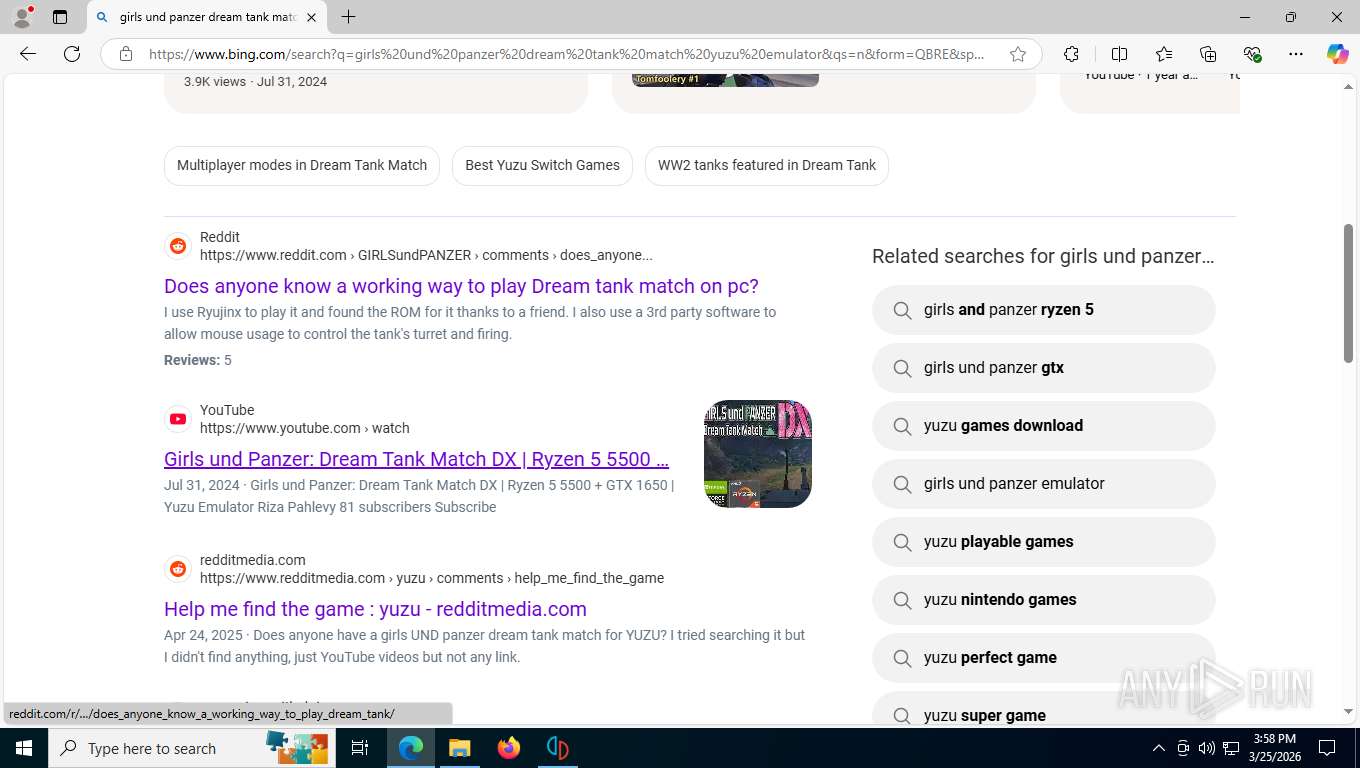1360x768 pixels.
Task: Search related yuzu nintendo games
Action: point(1044,600)
